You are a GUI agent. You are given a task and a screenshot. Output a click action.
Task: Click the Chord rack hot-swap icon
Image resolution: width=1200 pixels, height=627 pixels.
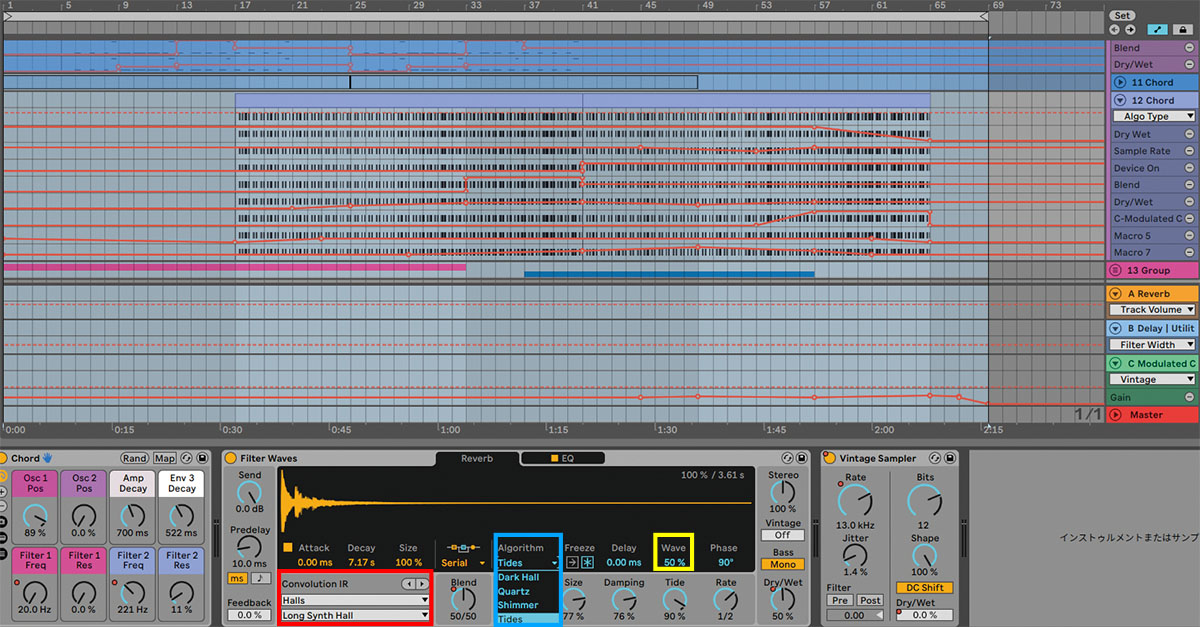pos(187,458)
